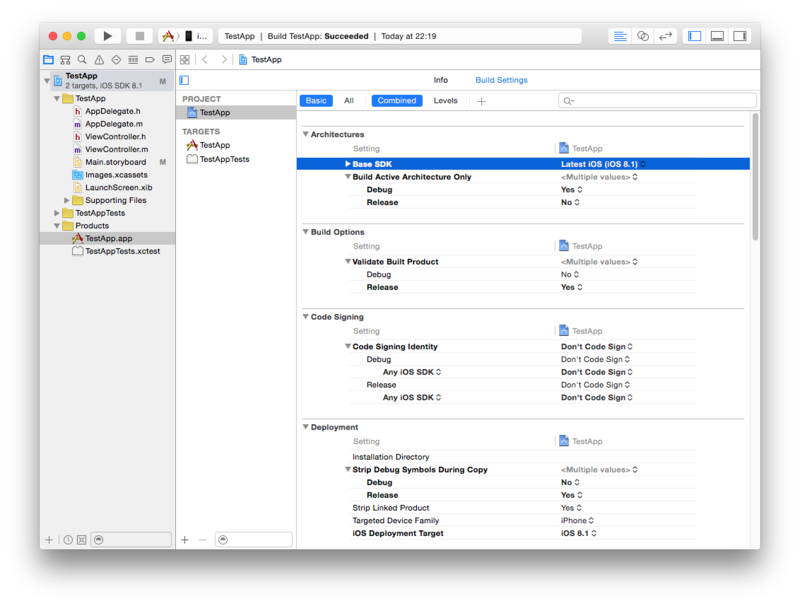Expand the Supporting Files group

coord(66,200)
